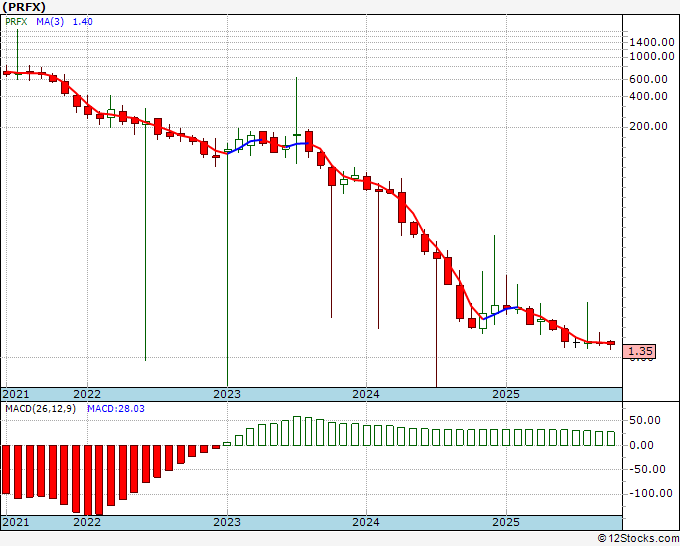Click the 1400.00 price axis label
This screenshot has width=680, height=546.
(652, 43)
